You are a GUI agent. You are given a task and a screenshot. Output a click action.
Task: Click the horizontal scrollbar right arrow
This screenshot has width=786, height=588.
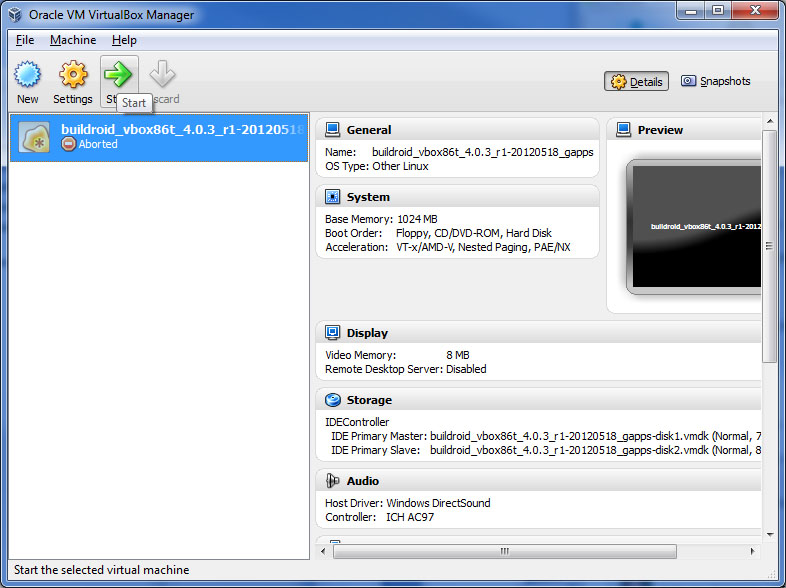click(x=752, y=551)
